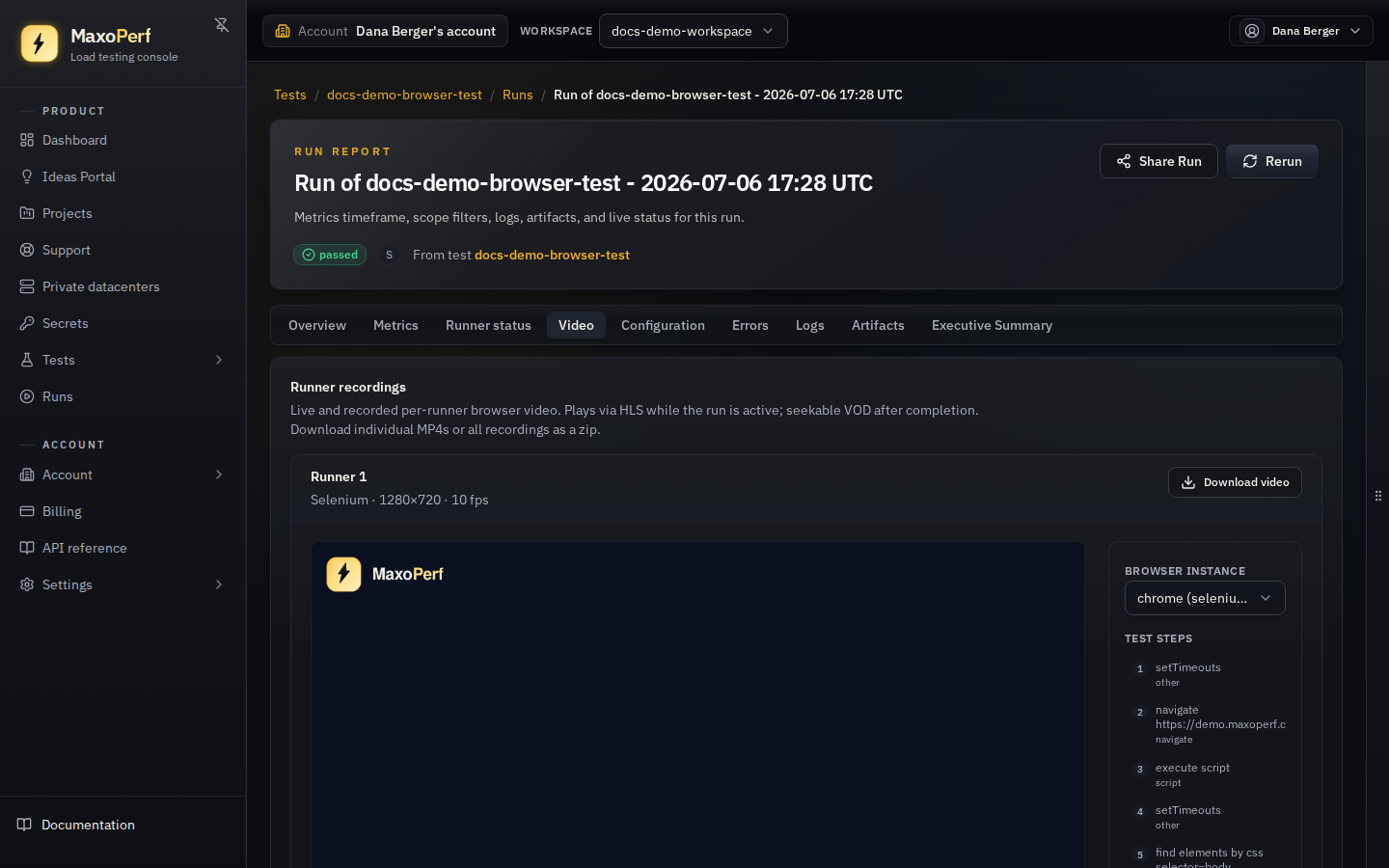Image resolution: width=1389 pixels, height=868 pixels.
Task: Click the Dashboard grid icon
Action: click(27, 140)
